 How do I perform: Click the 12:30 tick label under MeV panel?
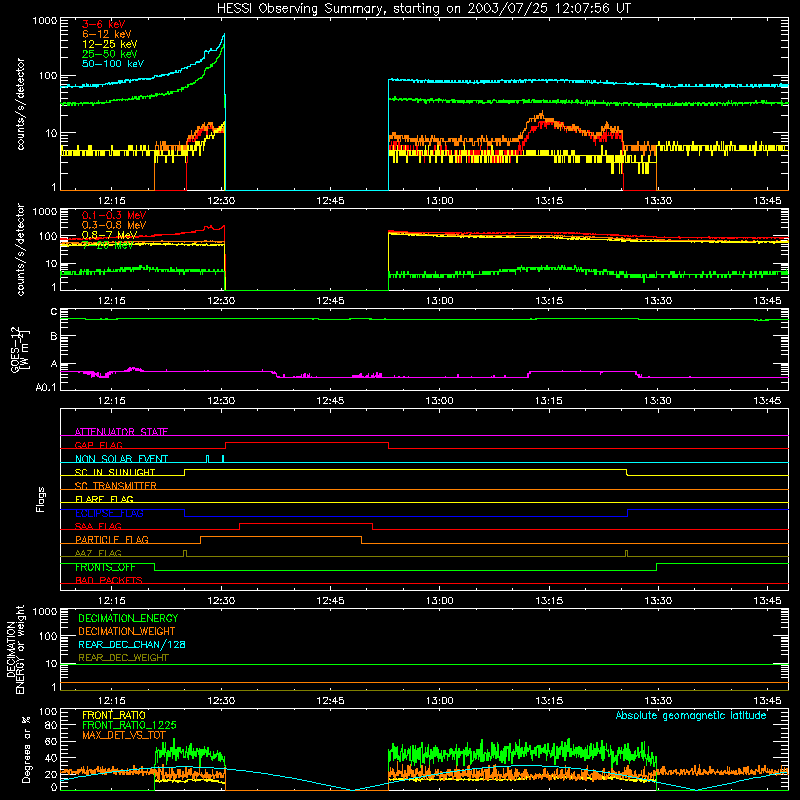(221, 301)
